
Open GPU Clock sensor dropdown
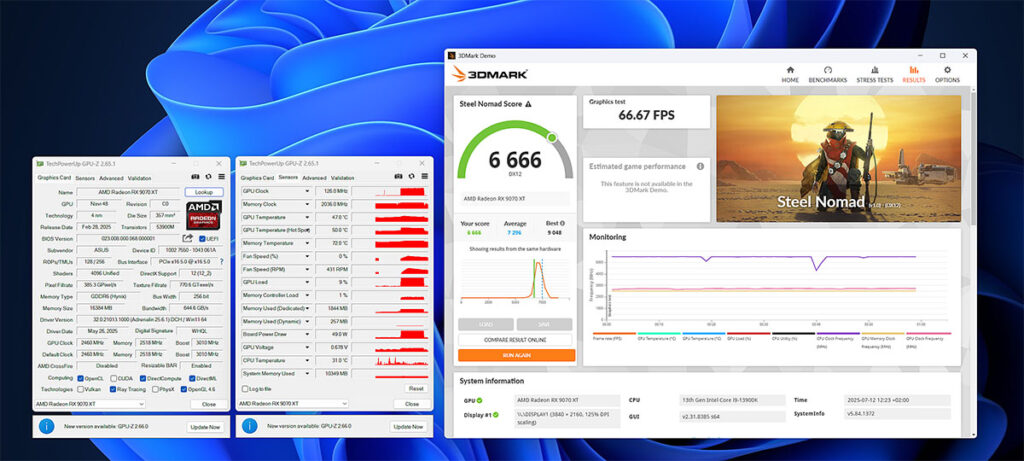(x=308, y=191)
